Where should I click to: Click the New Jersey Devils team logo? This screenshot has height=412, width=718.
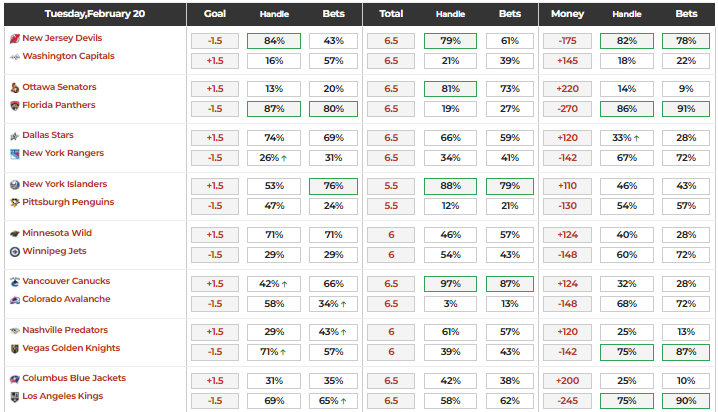click(x=14, y=38)
